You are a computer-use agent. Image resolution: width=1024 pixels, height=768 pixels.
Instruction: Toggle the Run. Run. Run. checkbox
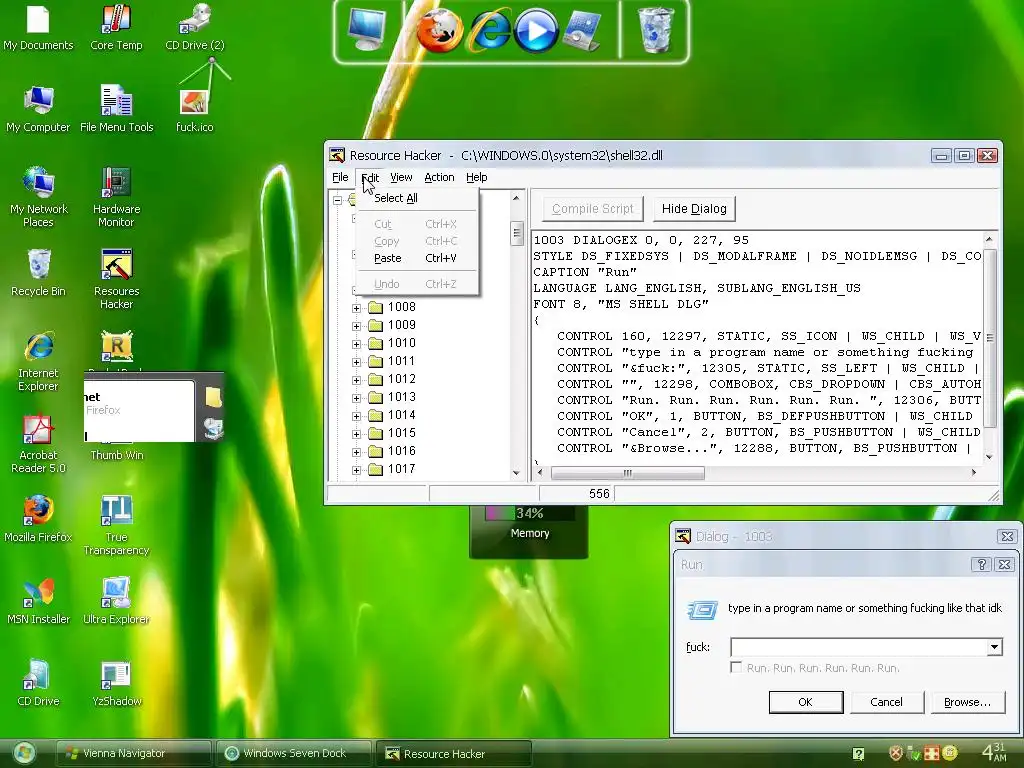(736, 667)
